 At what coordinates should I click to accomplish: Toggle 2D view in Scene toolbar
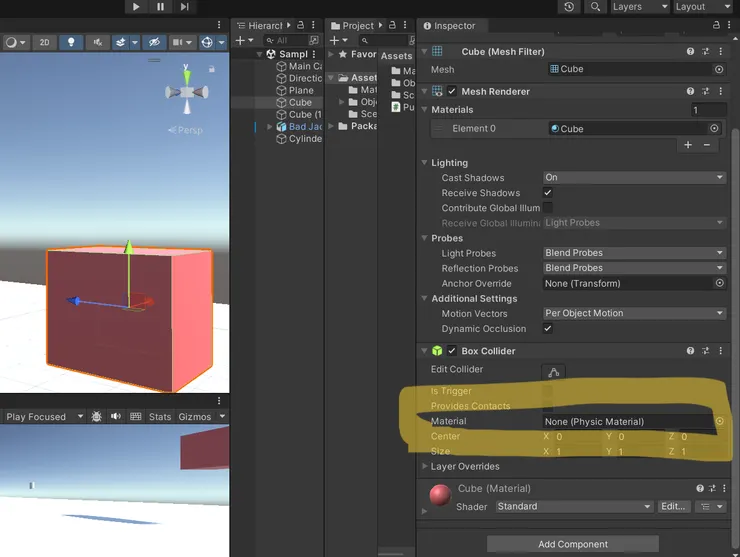[45, 42]
